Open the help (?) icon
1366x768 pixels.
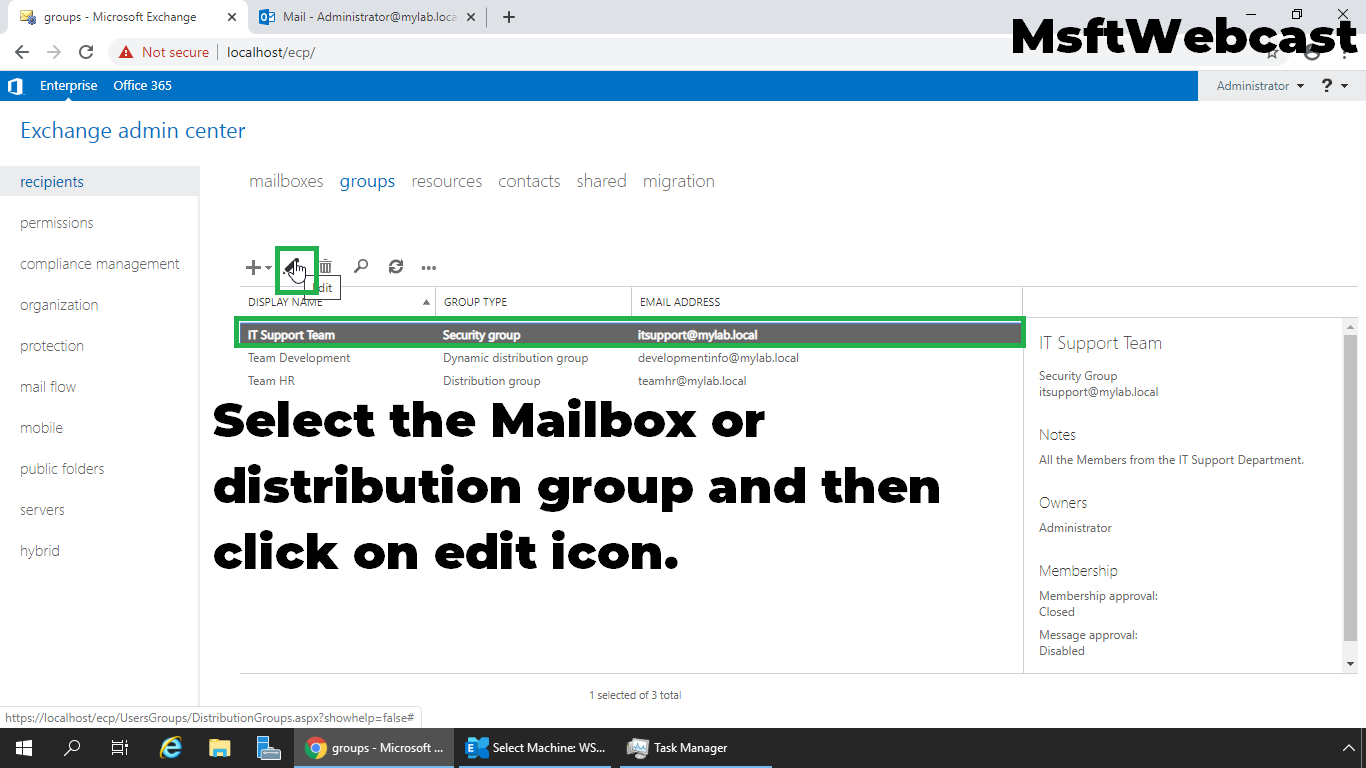point(1326,85)
